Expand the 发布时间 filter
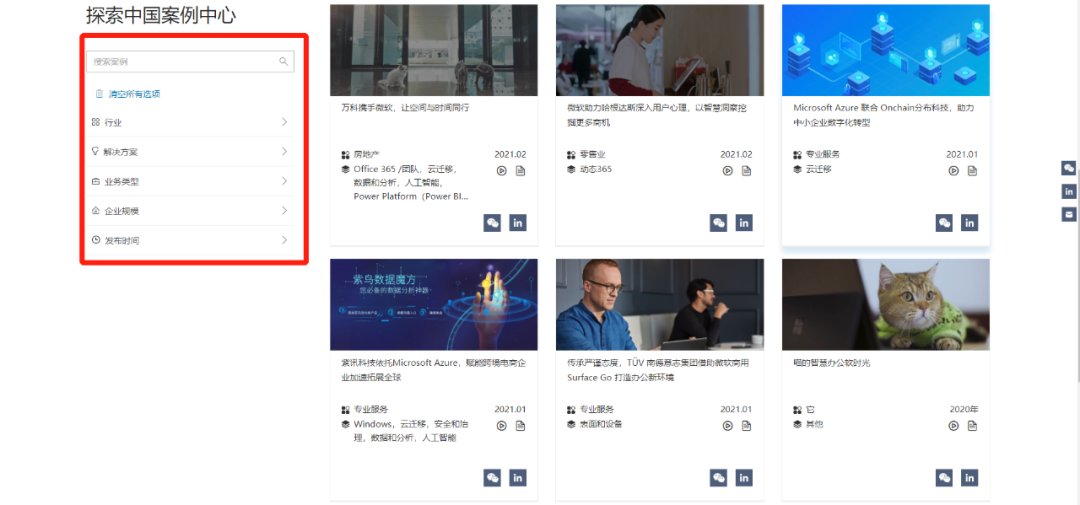1080x505 pixels. (190, 240)
